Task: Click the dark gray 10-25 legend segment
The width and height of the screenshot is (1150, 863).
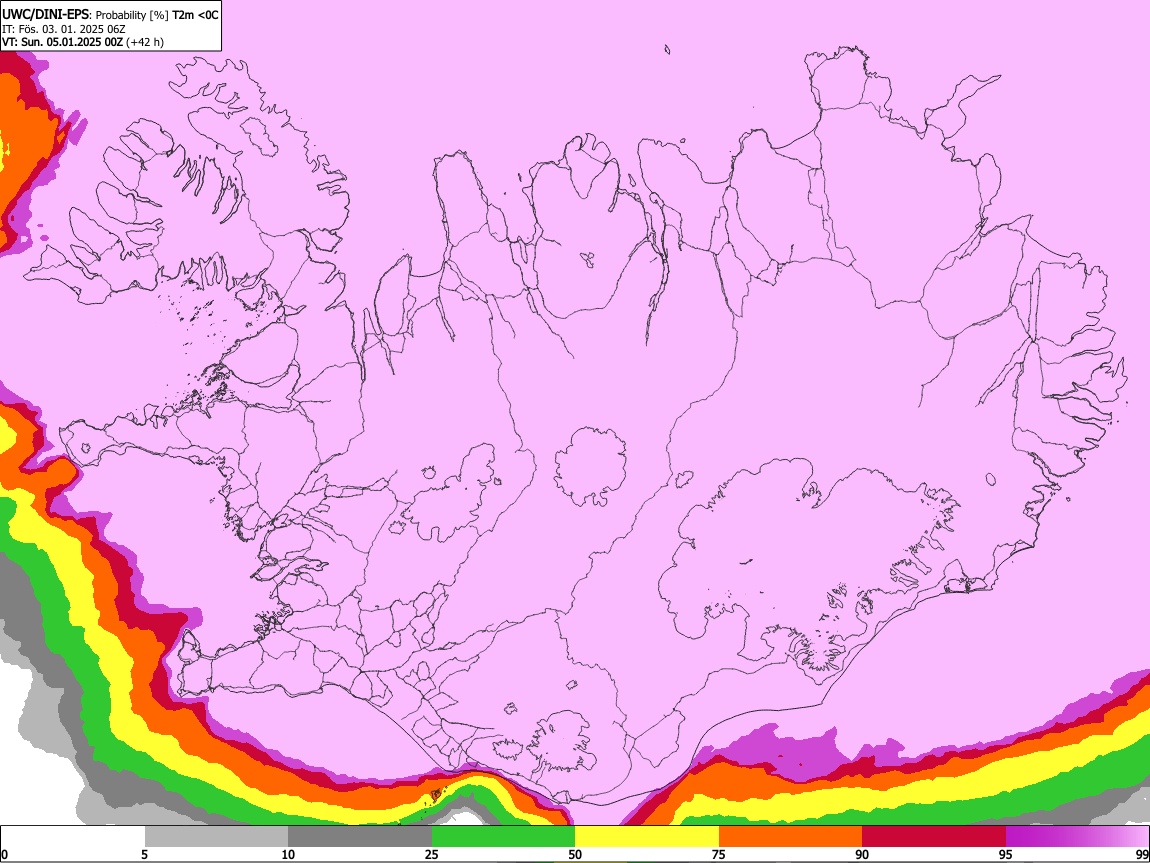Action: click(360, 837)
